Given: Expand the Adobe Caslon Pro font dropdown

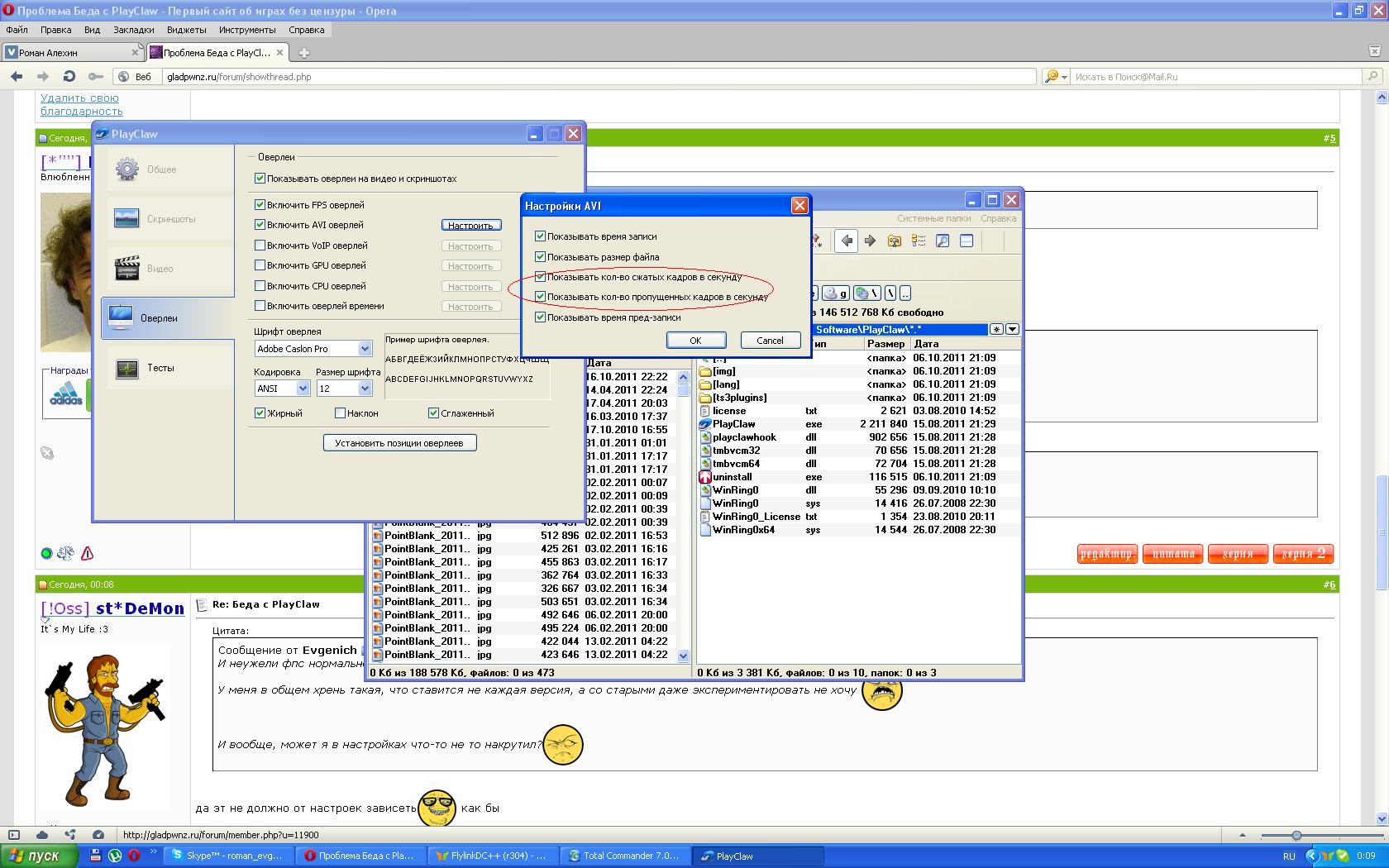Looking at the screenshot, I should [365, 349].
